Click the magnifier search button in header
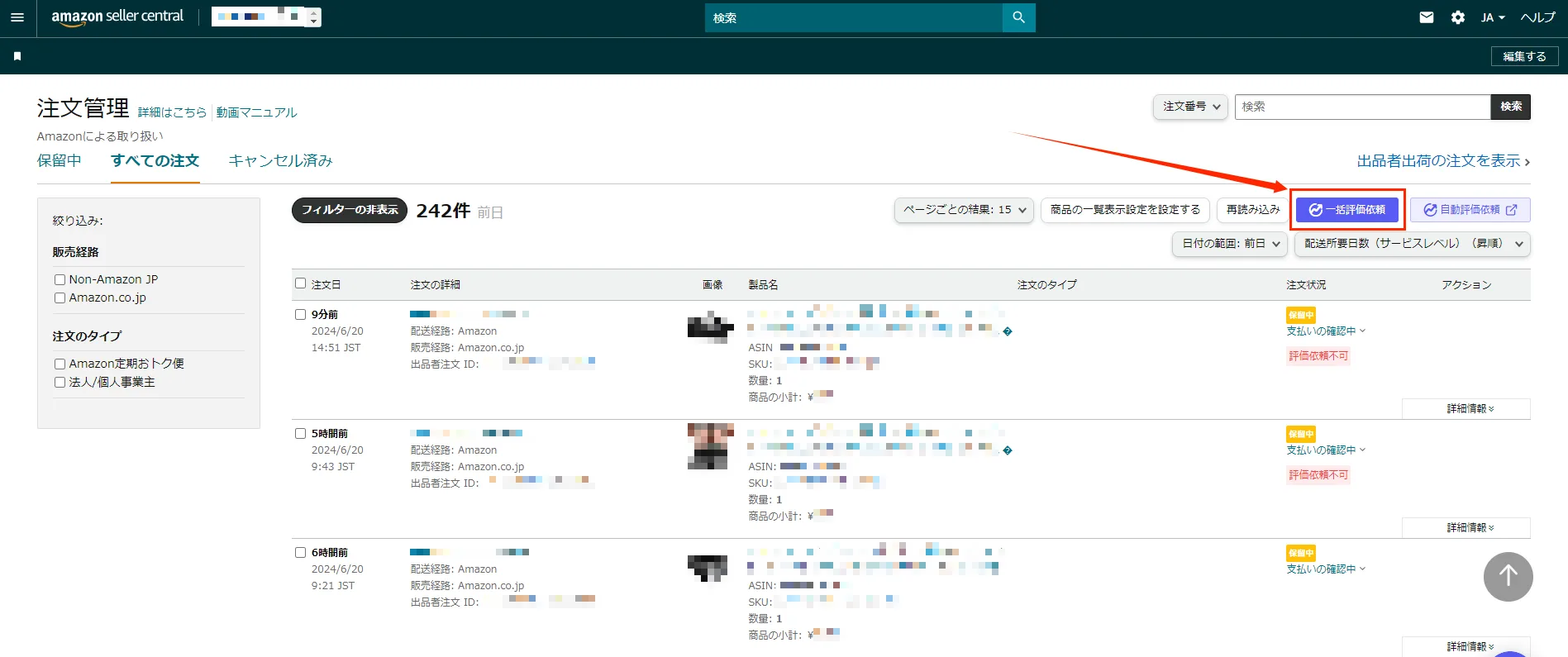The width and height of the screenshot is (1568, 657). [1018, 17]
